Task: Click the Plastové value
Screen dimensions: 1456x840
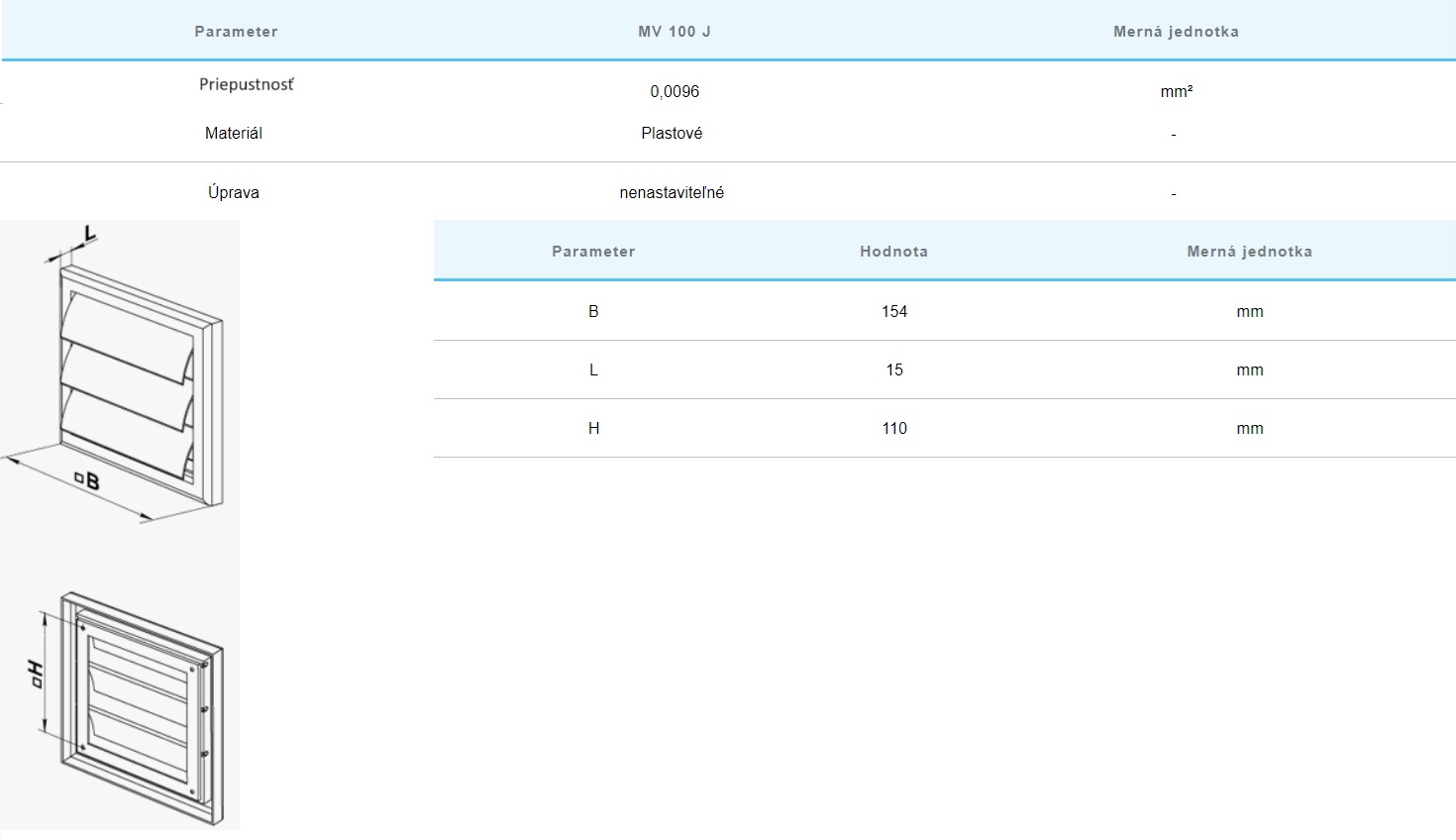Action: pyautogui.click(x=672, y=133)
